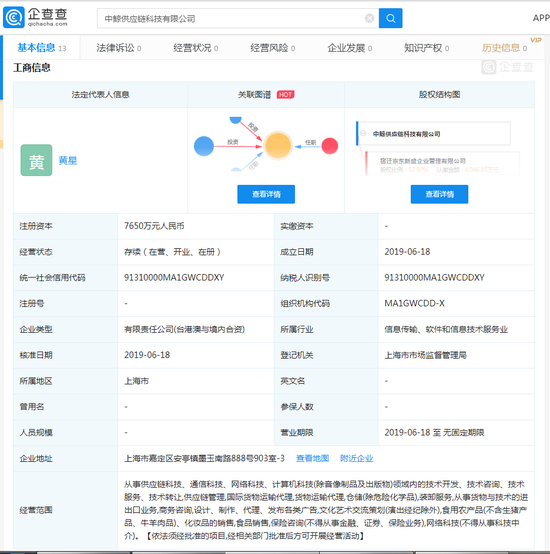Open legal representative 黄星 link
The height and width of the screenshot is (554, 550).
(x=67, y=160)
